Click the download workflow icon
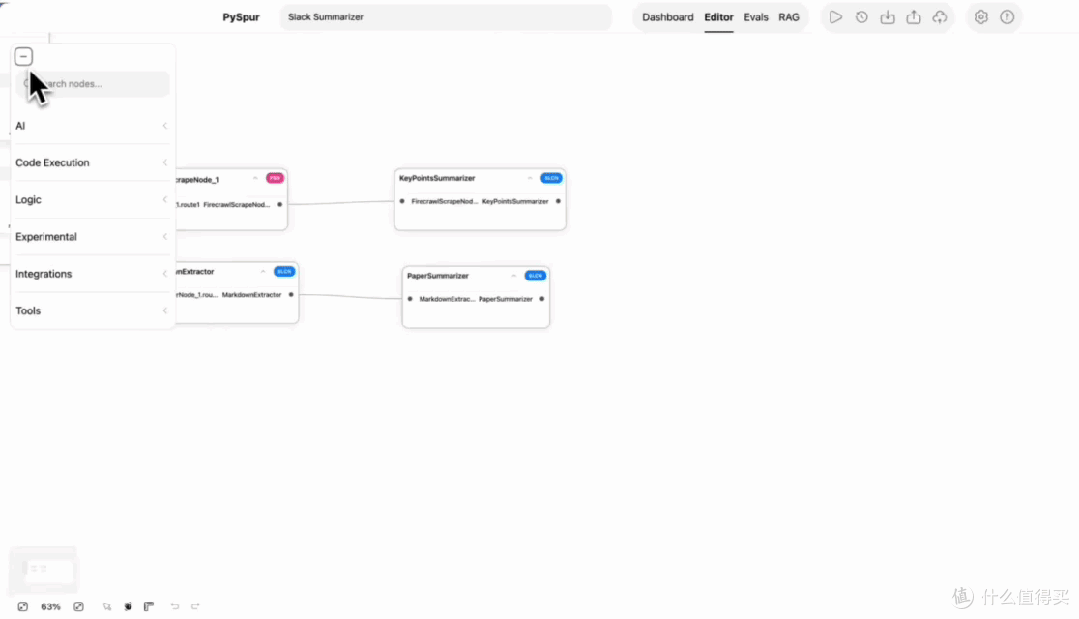Viewport: 1079px width, 619px height. (x=888, y=17)
